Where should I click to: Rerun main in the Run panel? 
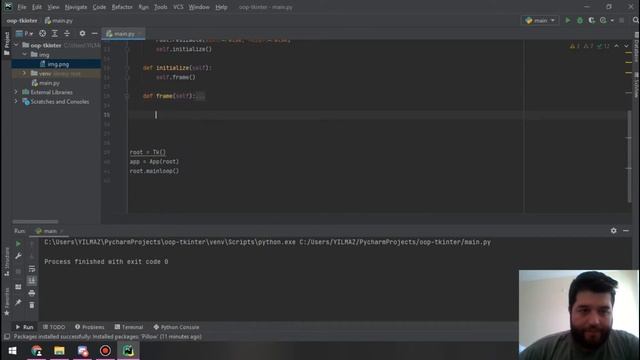click(18, 244)
